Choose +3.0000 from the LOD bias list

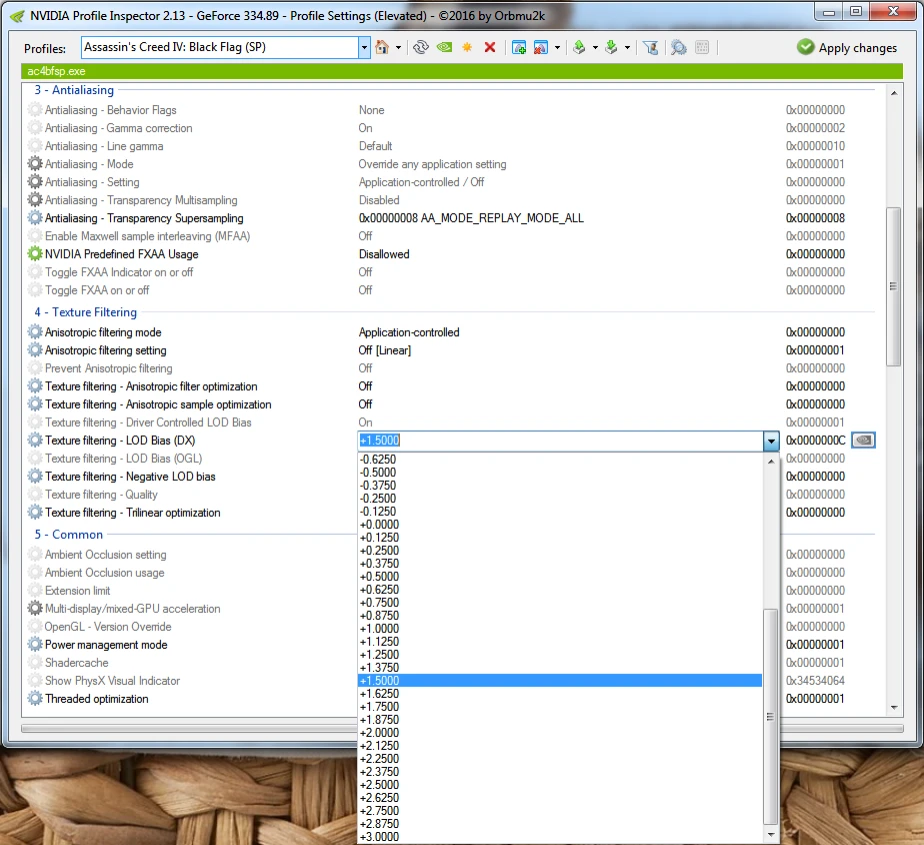pos(379,836)
